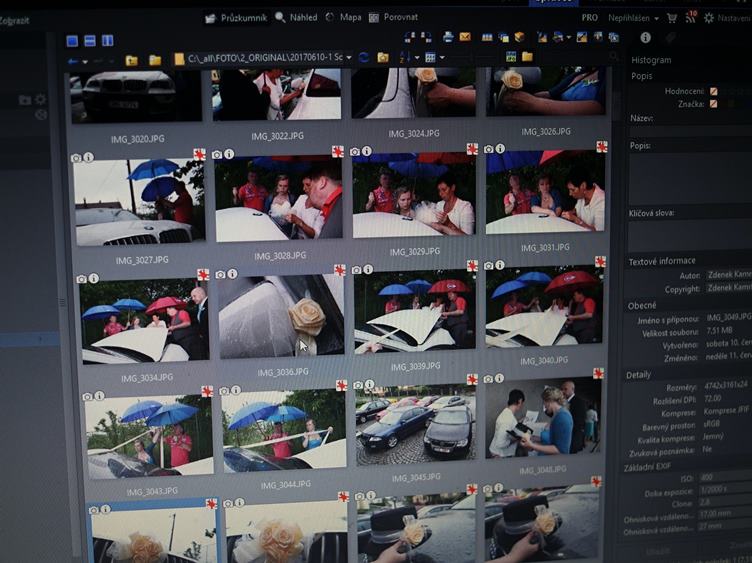This screenshot has height=563, width=752.
Task: Collapse the Detaily section
Action: 638,375
